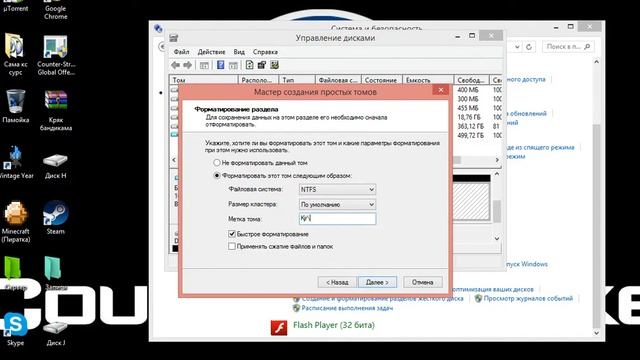Open the Диск H drive shortcut
The width and height of the screenshot is (640, 360).
pyautogui.click(x=56, y=166)
